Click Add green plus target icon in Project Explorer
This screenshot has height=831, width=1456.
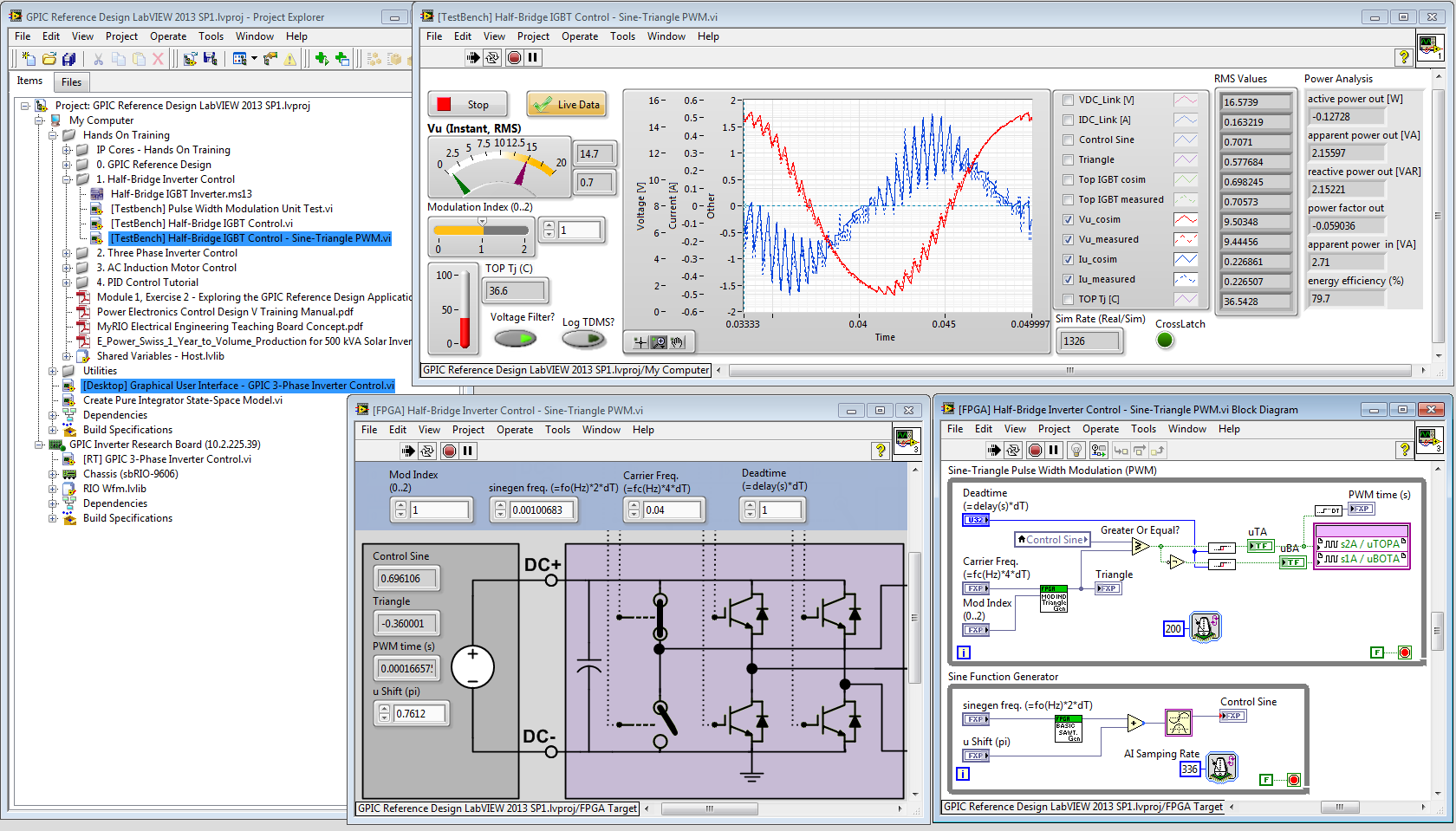(x=322, y=58)
